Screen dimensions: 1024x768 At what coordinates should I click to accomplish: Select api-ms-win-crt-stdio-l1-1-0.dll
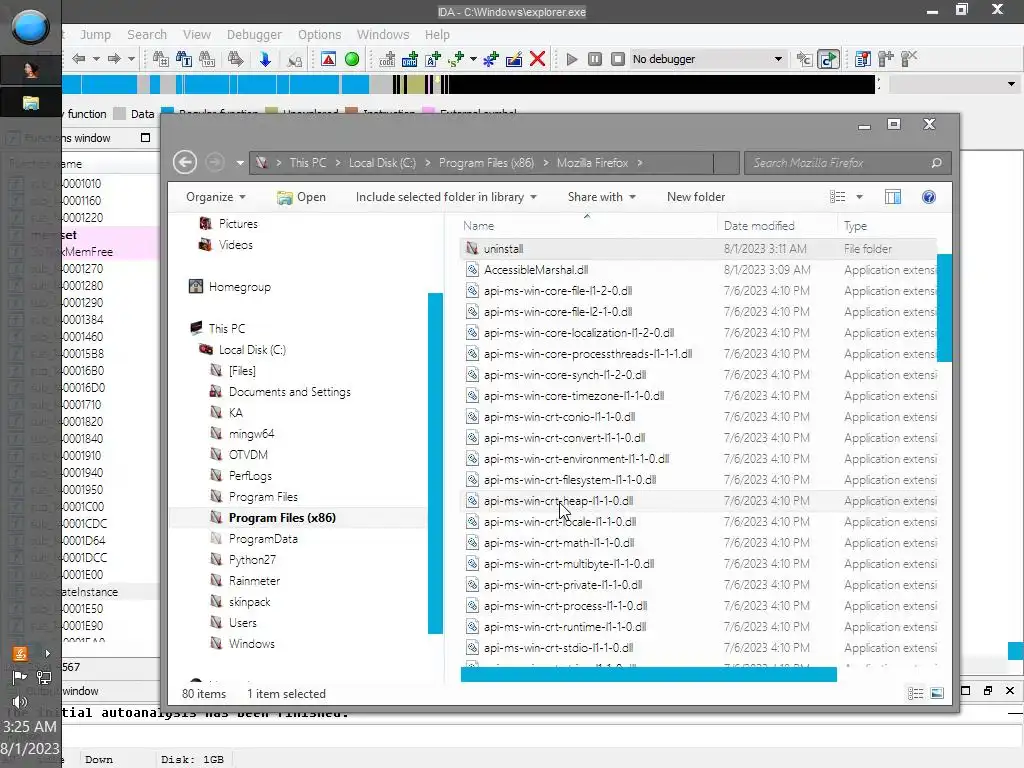click(x=699, y=648)
